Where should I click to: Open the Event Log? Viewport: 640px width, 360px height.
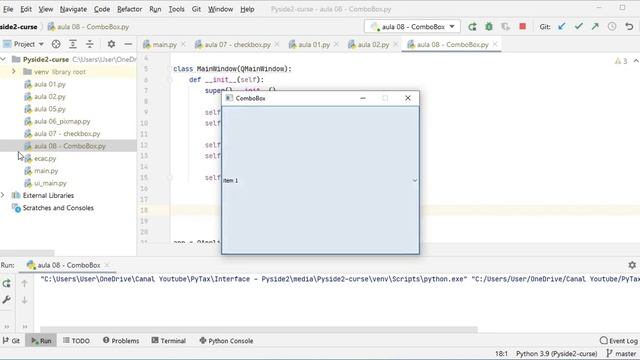click(619, 340)
